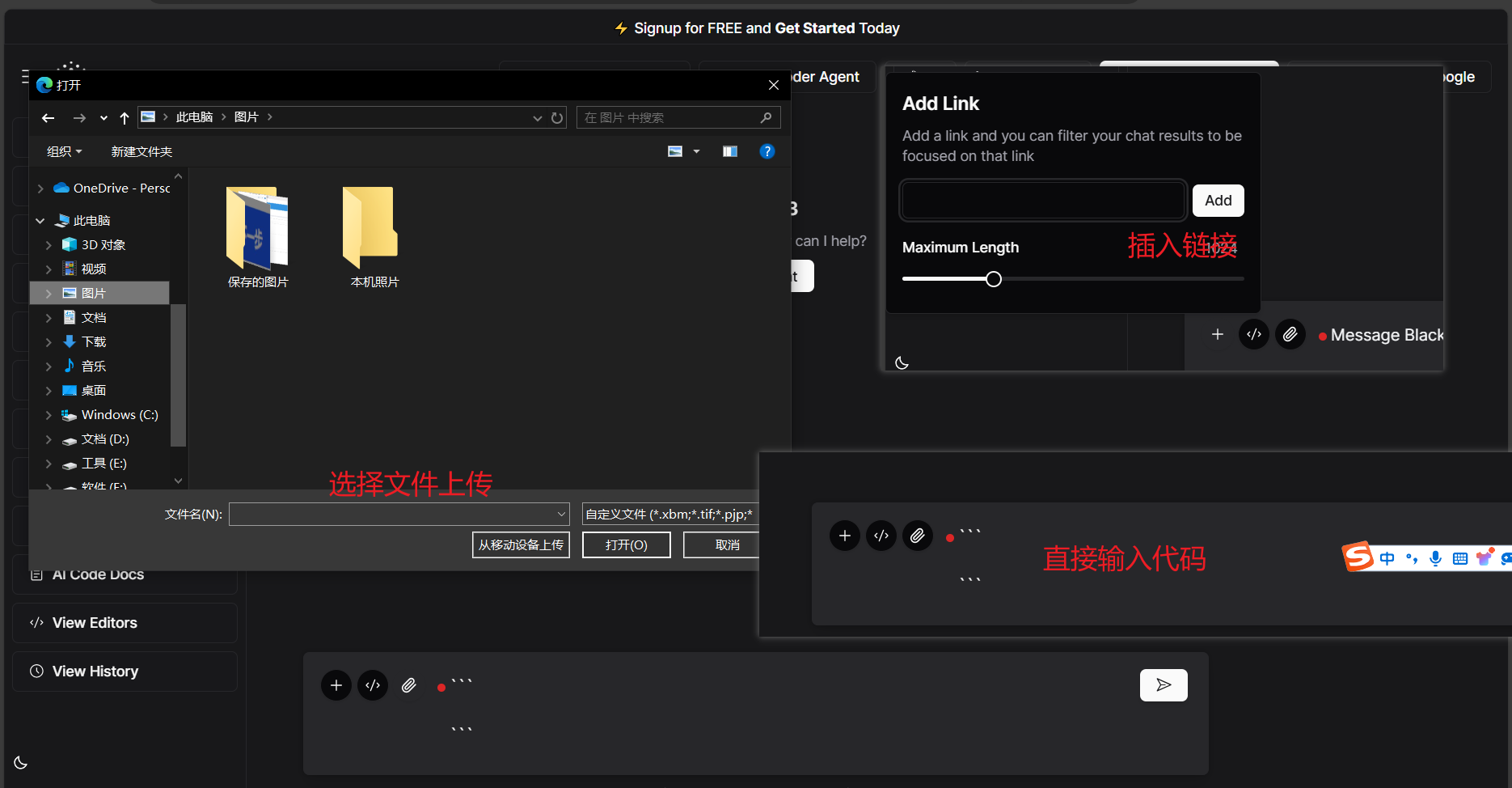Click Signup for FREE banner
The image size is (1512, 788).
point(757,28)
